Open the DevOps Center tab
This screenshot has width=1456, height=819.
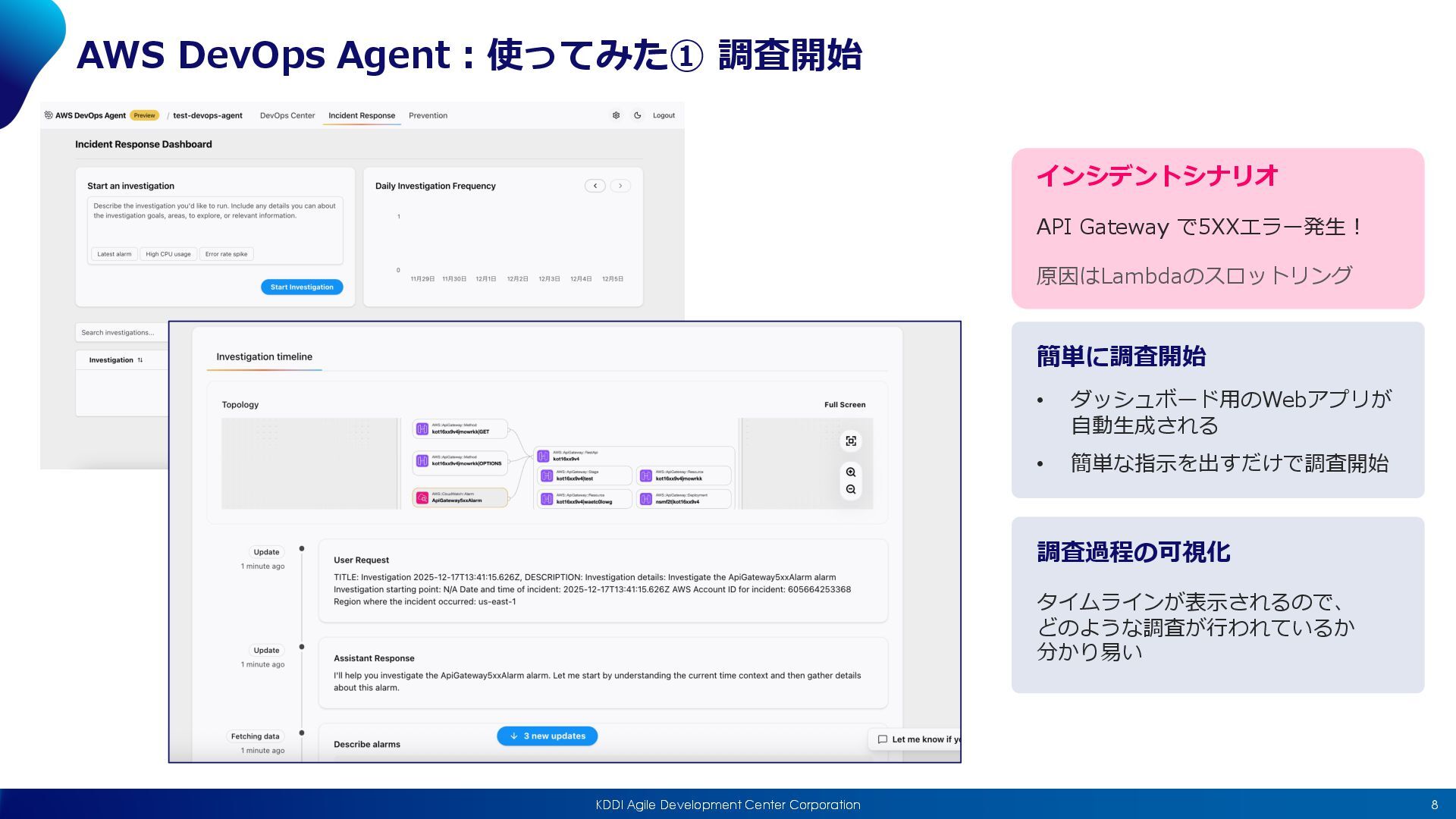(287, 116)
